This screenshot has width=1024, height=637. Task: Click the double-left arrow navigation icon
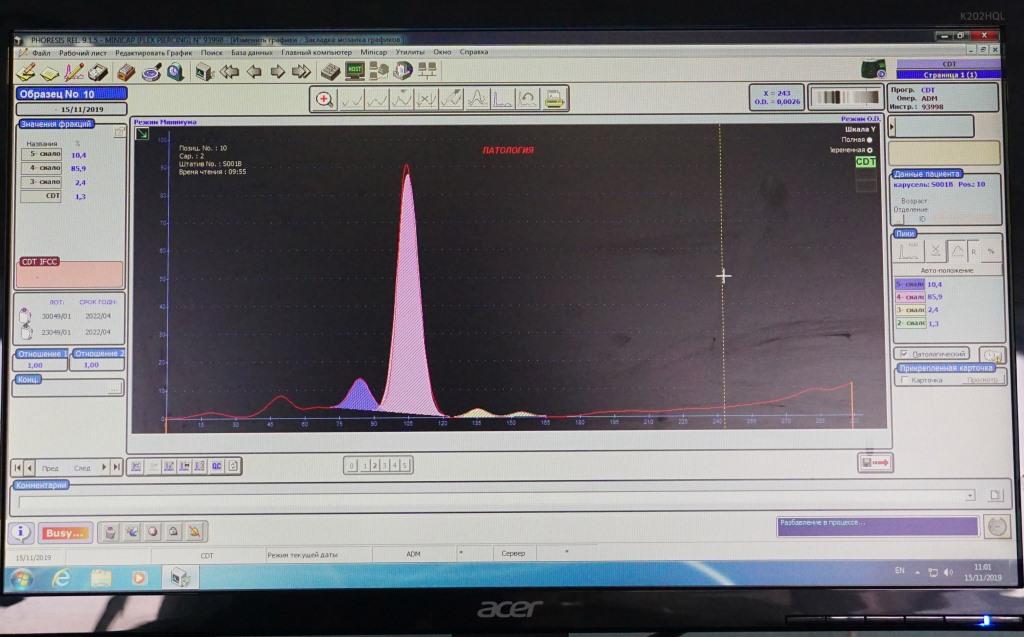pos(229,71)
